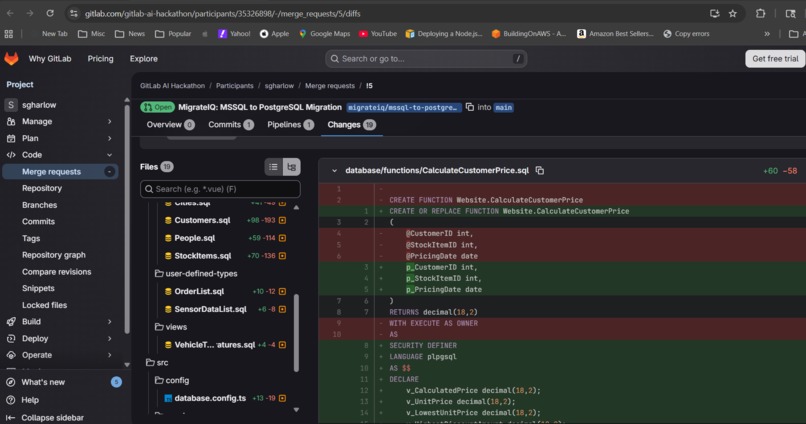Open database.config.ts in the file tree
The image size is (806, 424).
[x=210, y=398]
